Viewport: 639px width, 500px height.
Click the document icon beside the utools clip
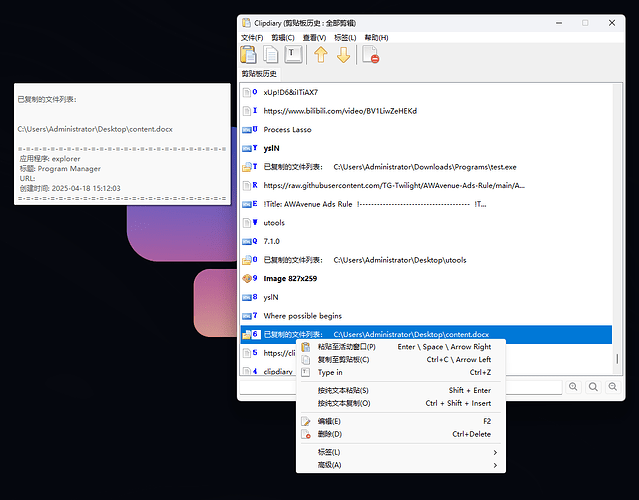247,223
